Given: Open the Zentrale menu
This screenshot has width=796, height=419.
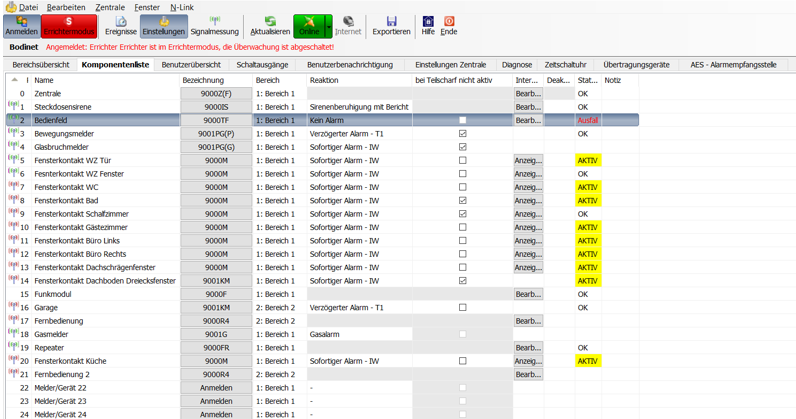Looking at the screenshot, I should click(x=110, y=7).
